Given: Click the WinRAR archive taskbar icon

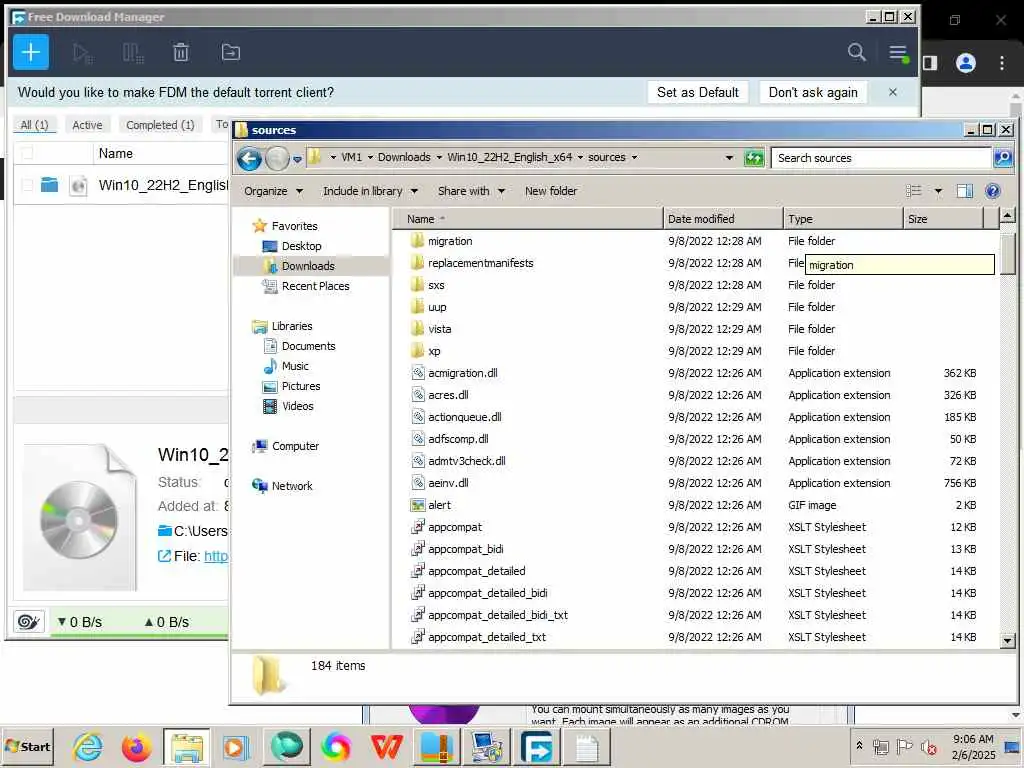Looking at the screenshot, I should tap(436, 747).
